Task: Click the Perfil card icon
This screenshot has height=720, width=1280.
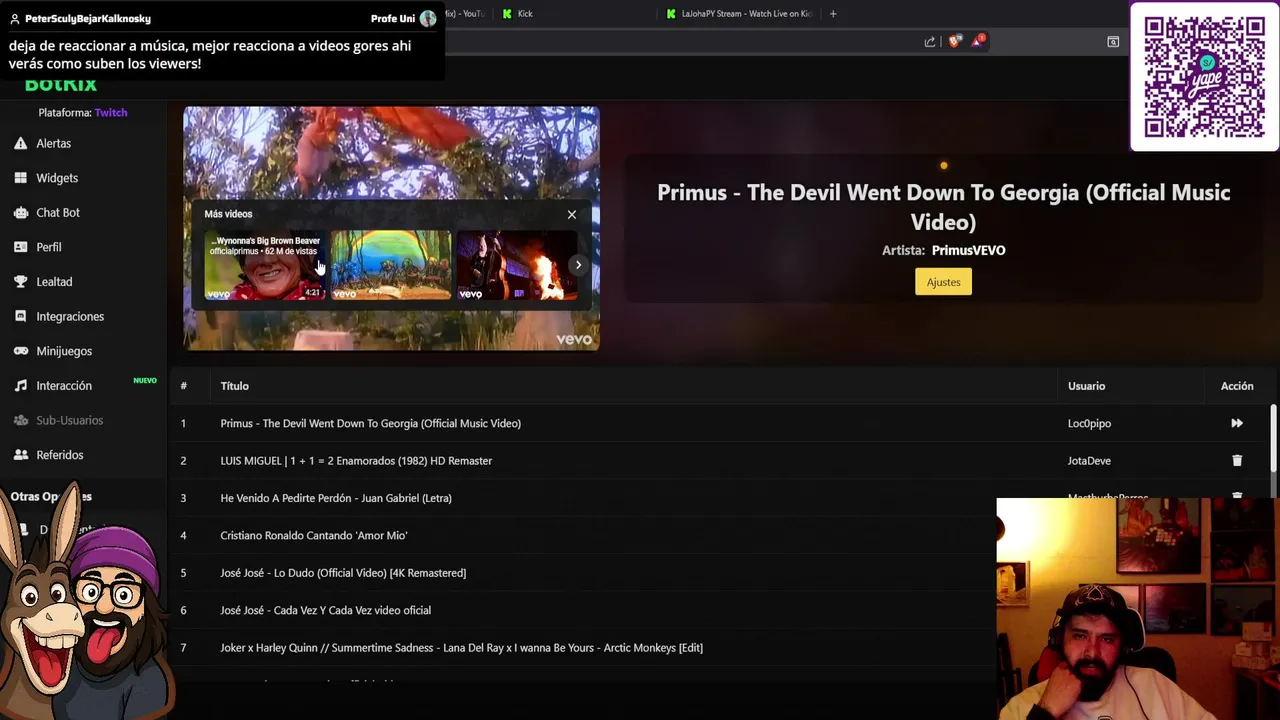Action: pos(20,247)
